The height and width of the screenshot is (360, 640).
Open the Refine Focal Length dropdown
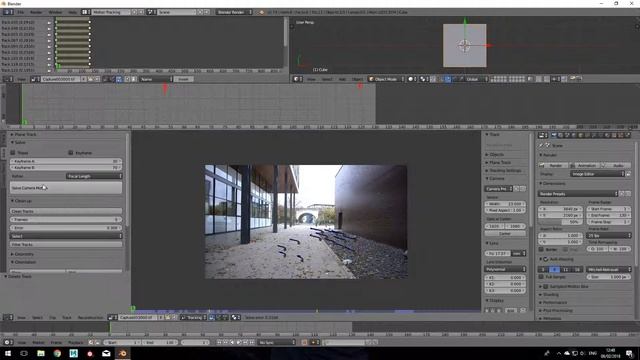pyautogui.click(x=94, y=176)
